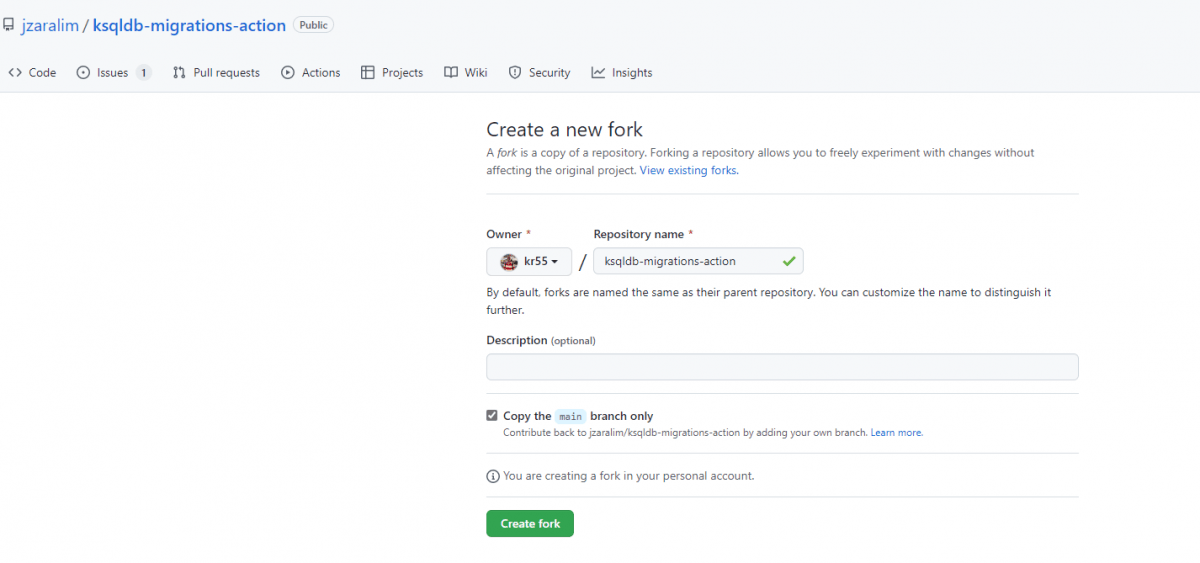Click the Create fork button

click(x=530, y=524)
